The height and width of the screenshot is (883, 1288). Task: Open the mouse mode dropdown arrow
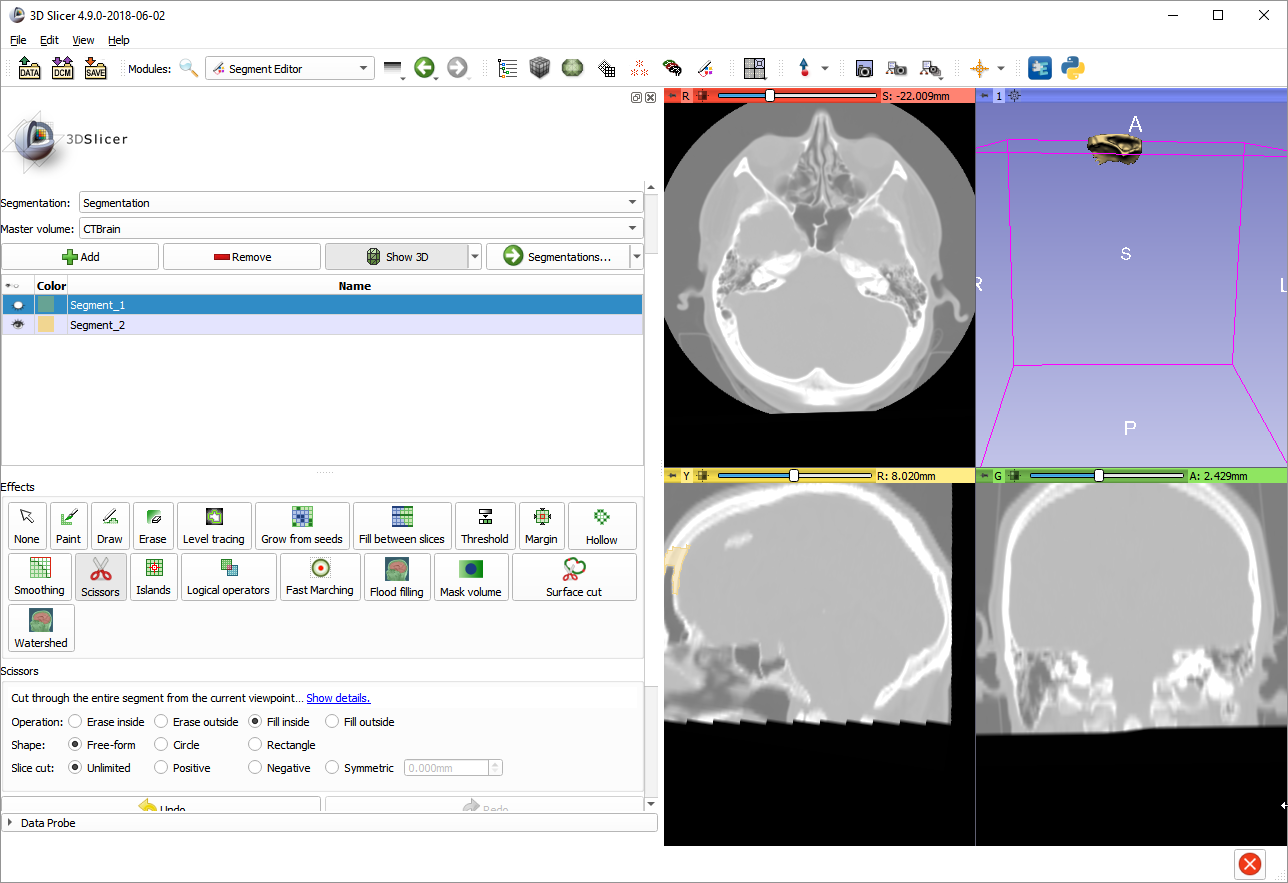click(824, 68)
